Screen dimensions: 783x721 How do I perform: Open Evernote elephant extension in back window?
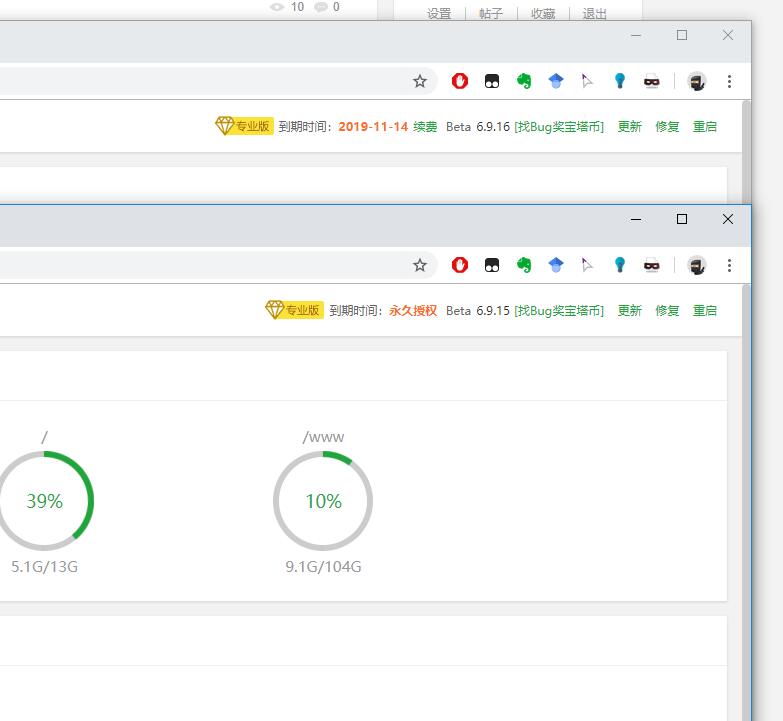[x=524, y=81]
